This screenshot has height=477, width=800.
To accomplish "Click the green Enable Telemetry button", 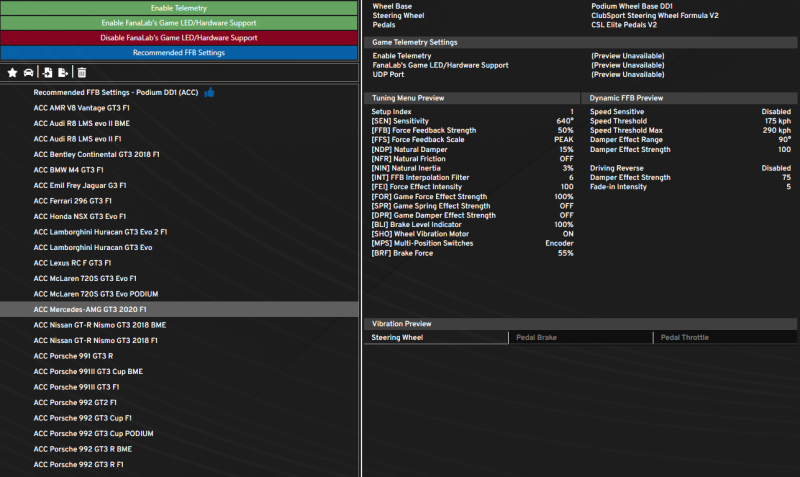I will tap(179, 8).
